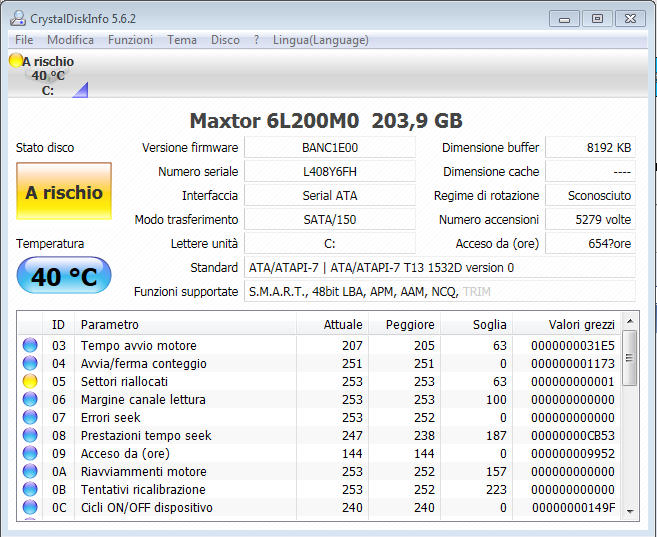Click the SMART table vertical scrollbar thumb

pyautogui.click(x=630, y=358)
